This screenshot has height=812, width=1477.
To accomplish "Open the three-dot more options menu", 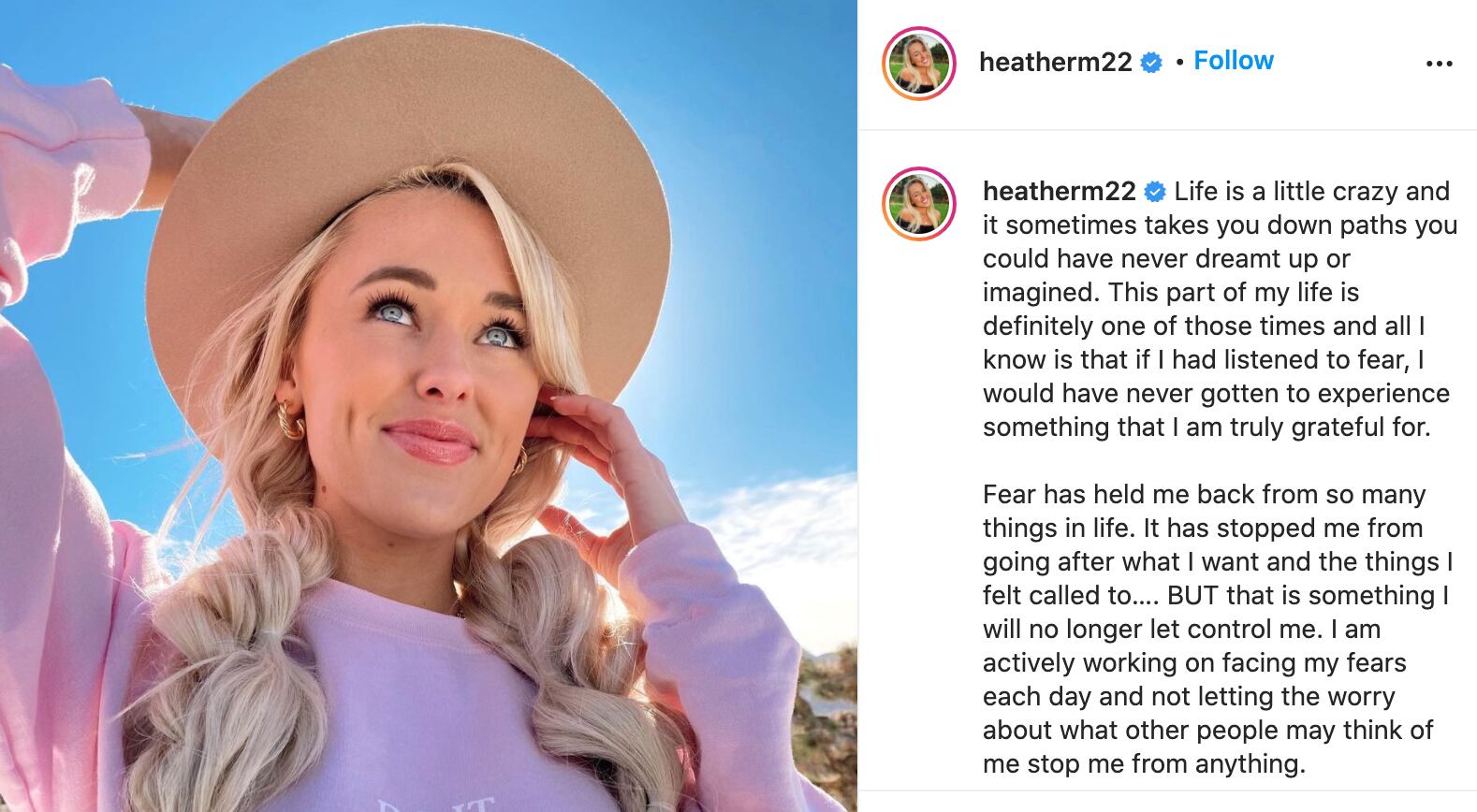I will (1439, 64).
